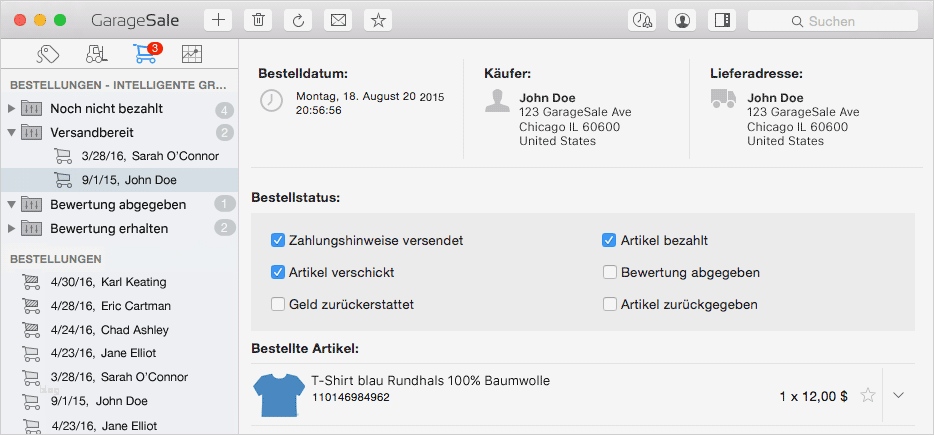Click the trash delete icon in toolbar
This screenshot has height=435, width=934.
click(258, 20)
